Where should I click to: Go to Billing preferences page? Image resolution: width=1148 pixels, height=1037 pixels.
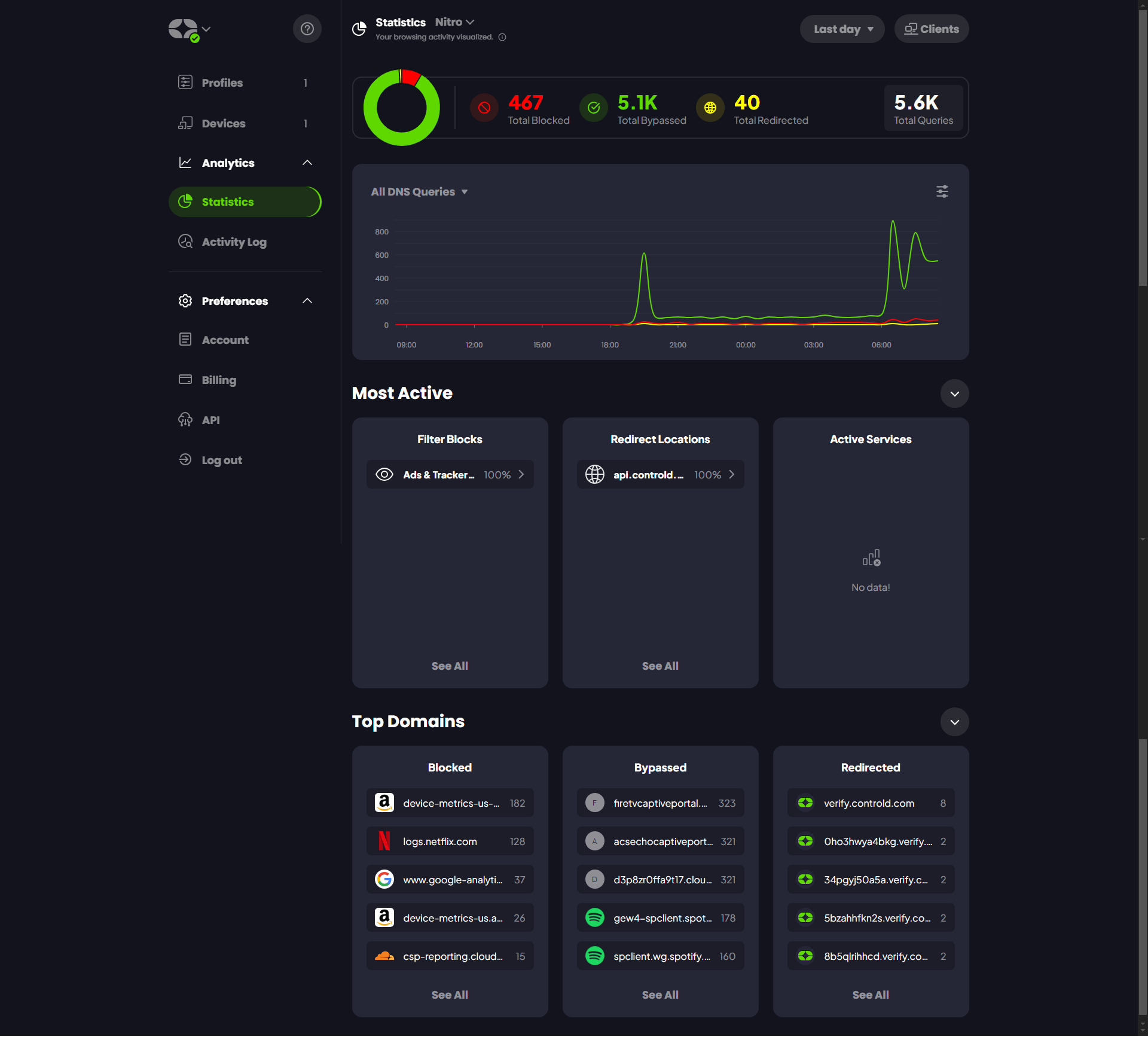pyautogui.click(x=218, y=380)
